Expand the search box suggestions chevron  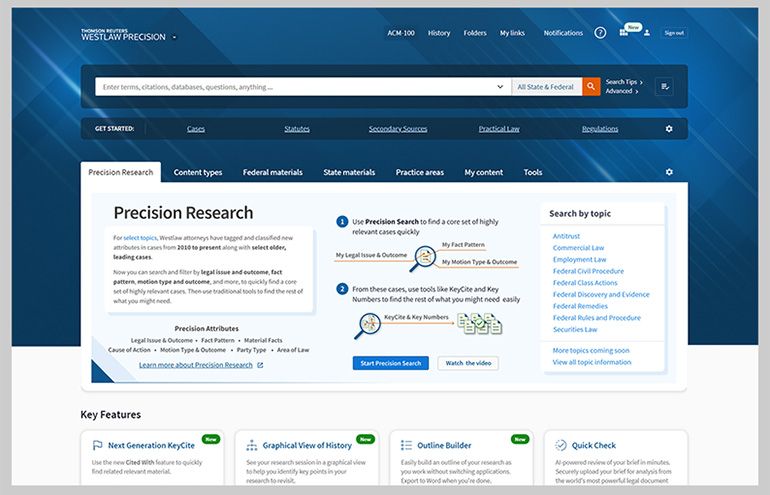500,87
